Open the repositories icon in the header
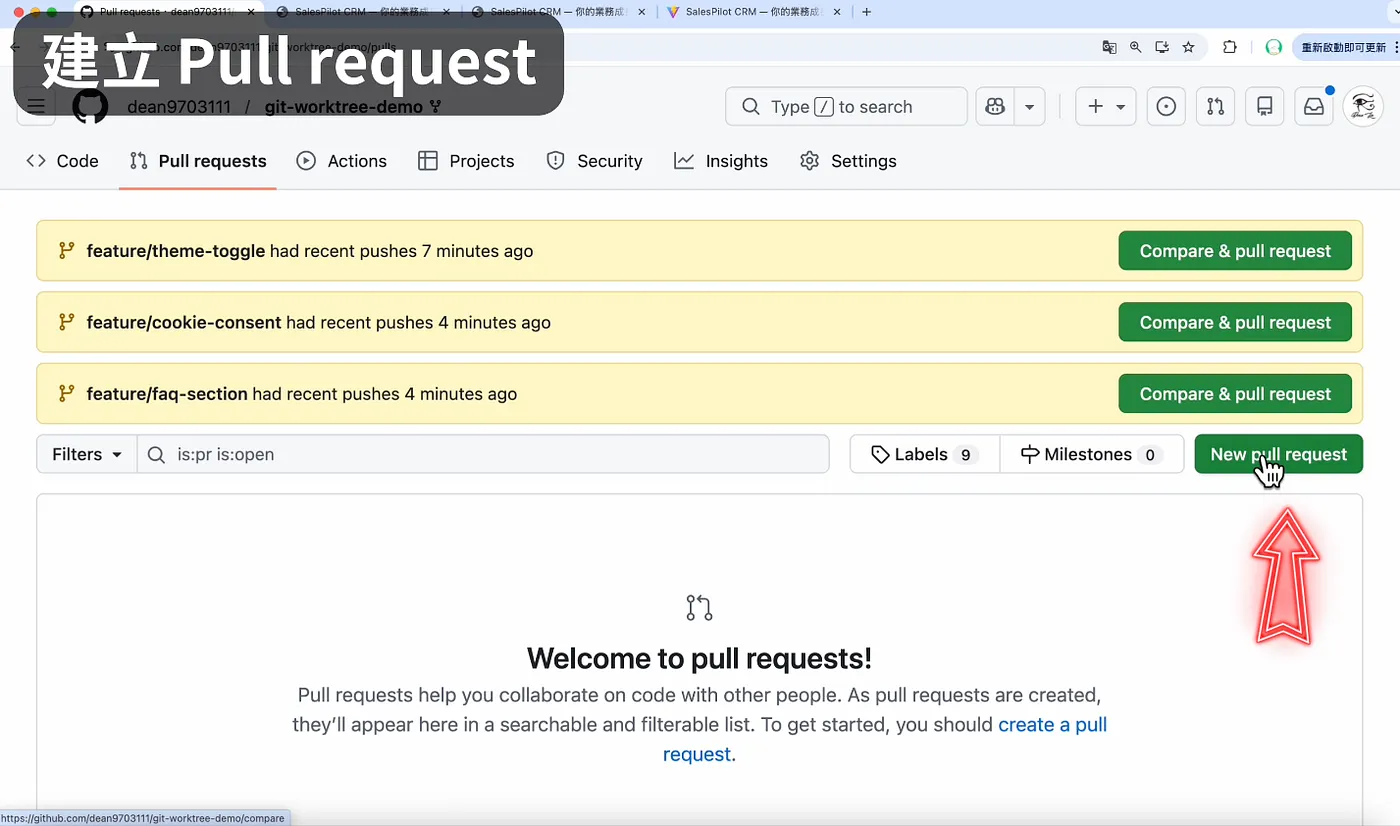 click(1265, 107)
